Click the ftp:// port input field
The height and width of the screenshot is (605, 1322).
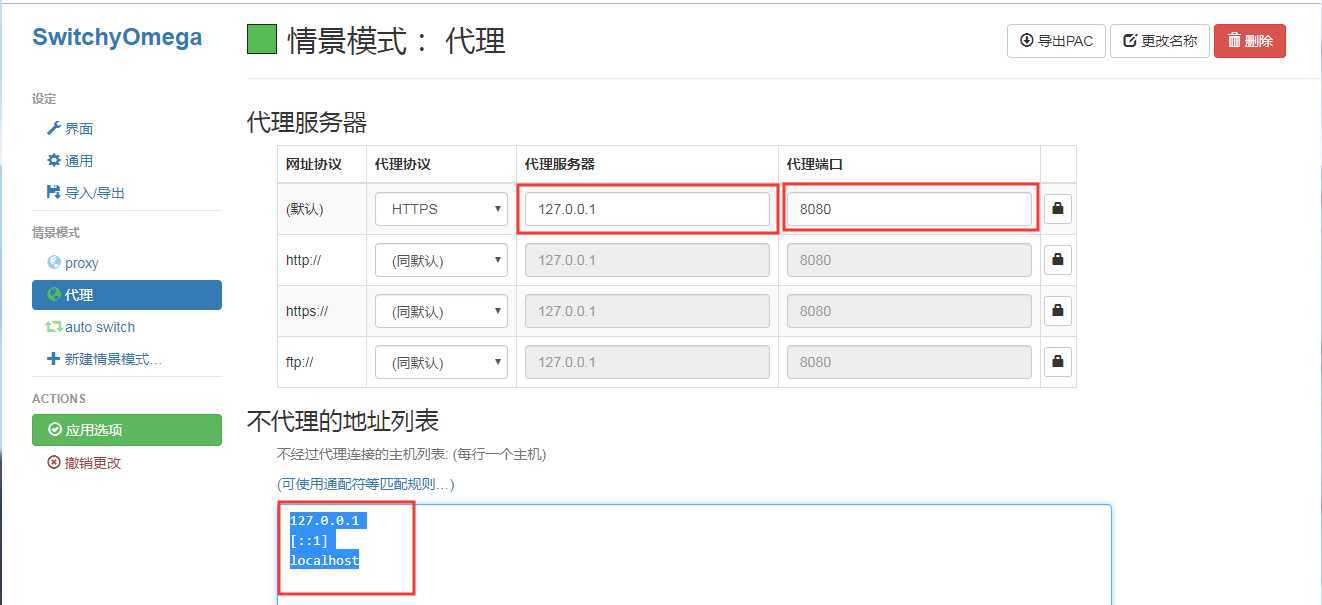tap(909, 362)
